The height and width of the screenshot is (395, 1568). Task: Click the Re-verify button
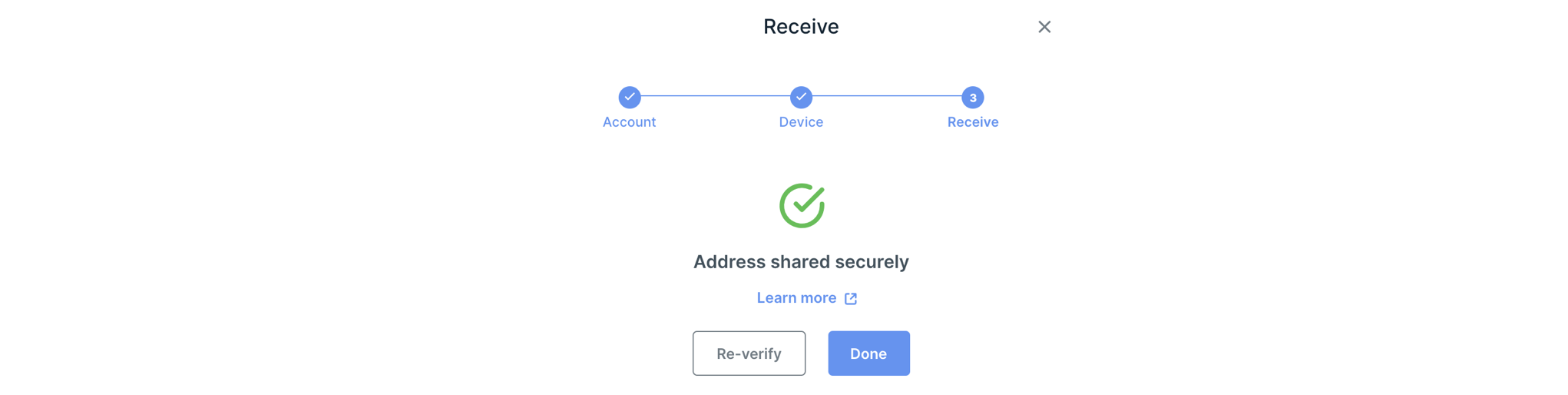tap(749, 354)
